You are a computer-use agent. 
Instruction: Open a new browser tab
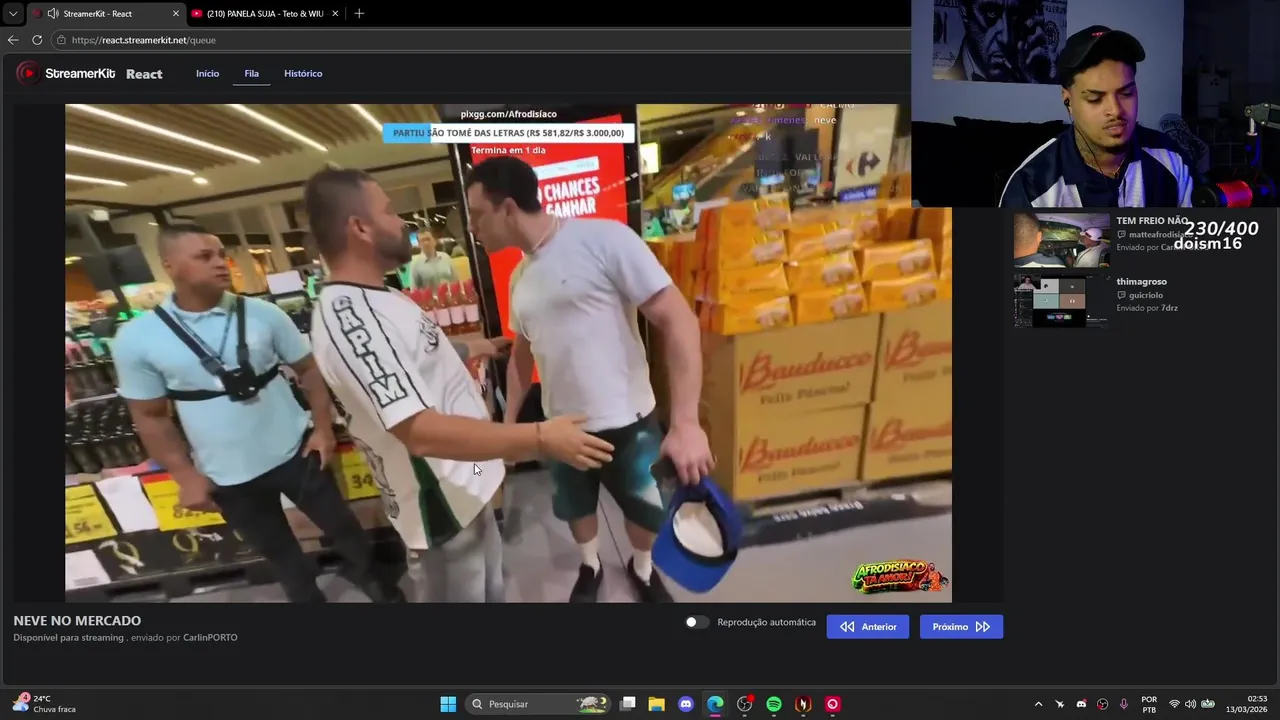point(359,14)
